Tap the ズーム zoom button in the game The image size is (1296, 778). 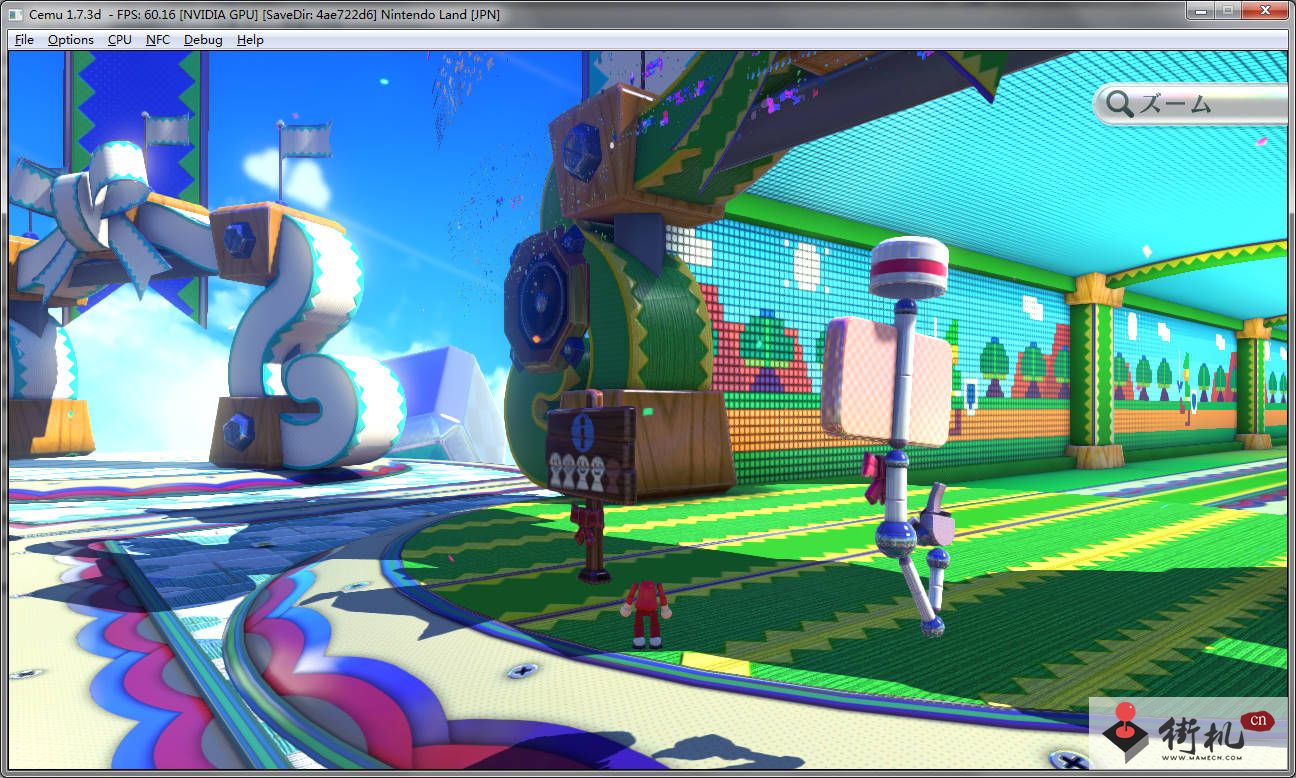coord(1190,104)
